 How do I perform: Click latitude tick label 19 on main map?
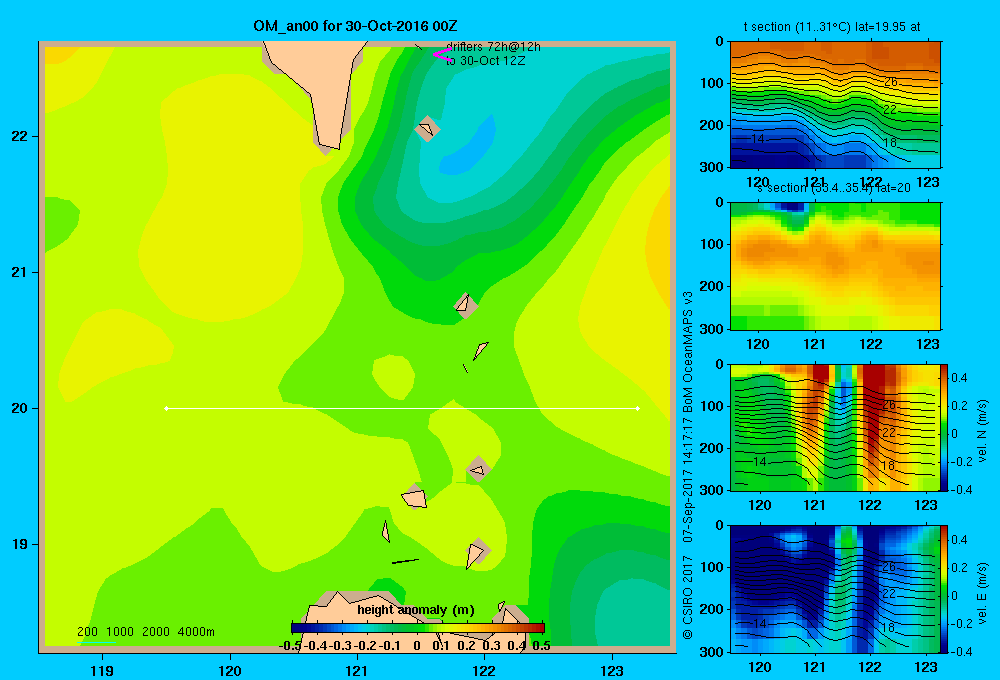point(20,544)
